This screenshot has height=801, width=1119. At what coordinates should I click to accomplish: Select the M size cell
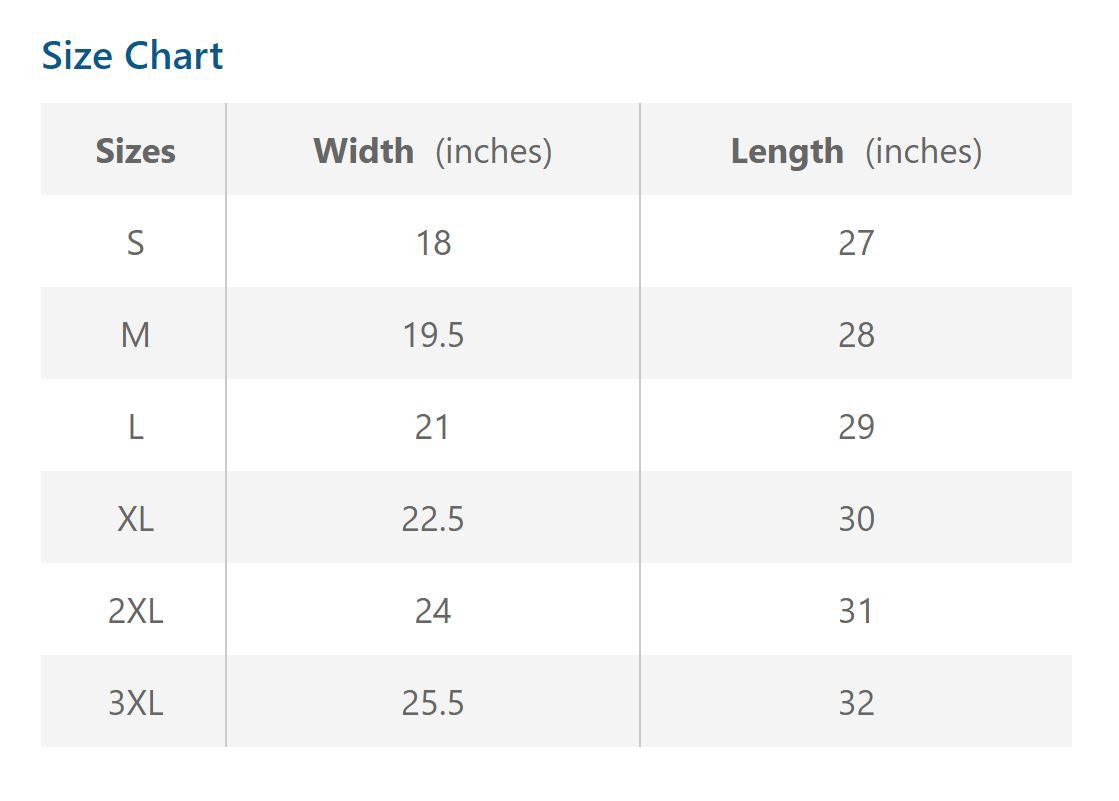(135, 335)
